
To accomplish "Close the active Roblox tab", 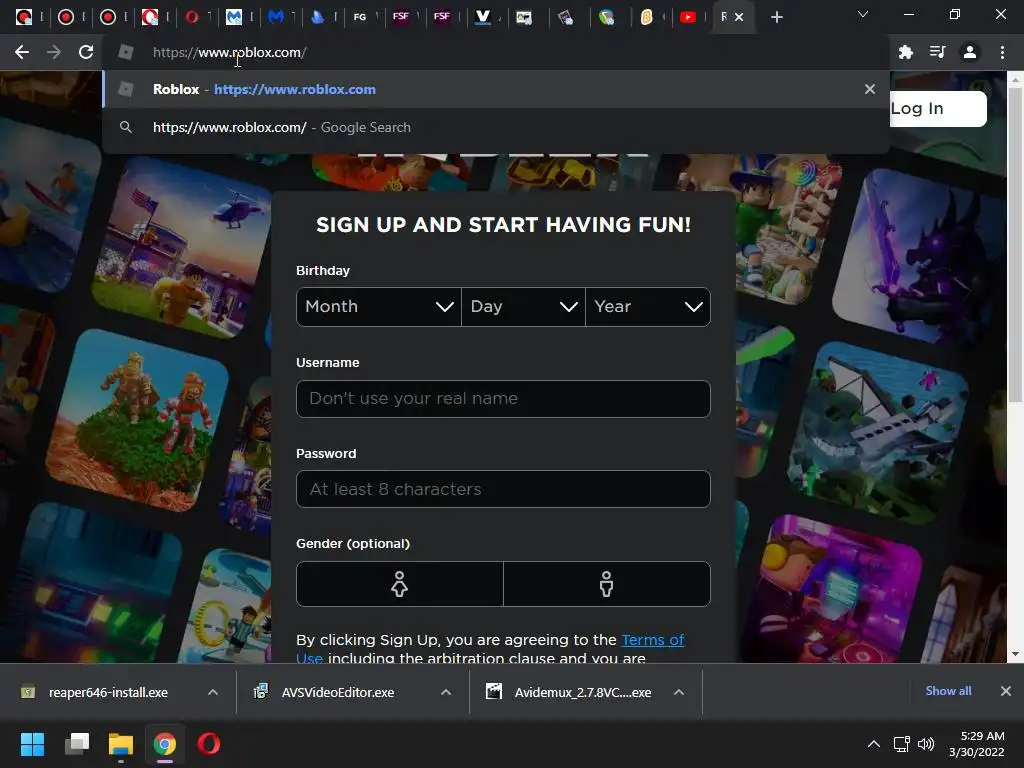I will click(x=739, y=17).
